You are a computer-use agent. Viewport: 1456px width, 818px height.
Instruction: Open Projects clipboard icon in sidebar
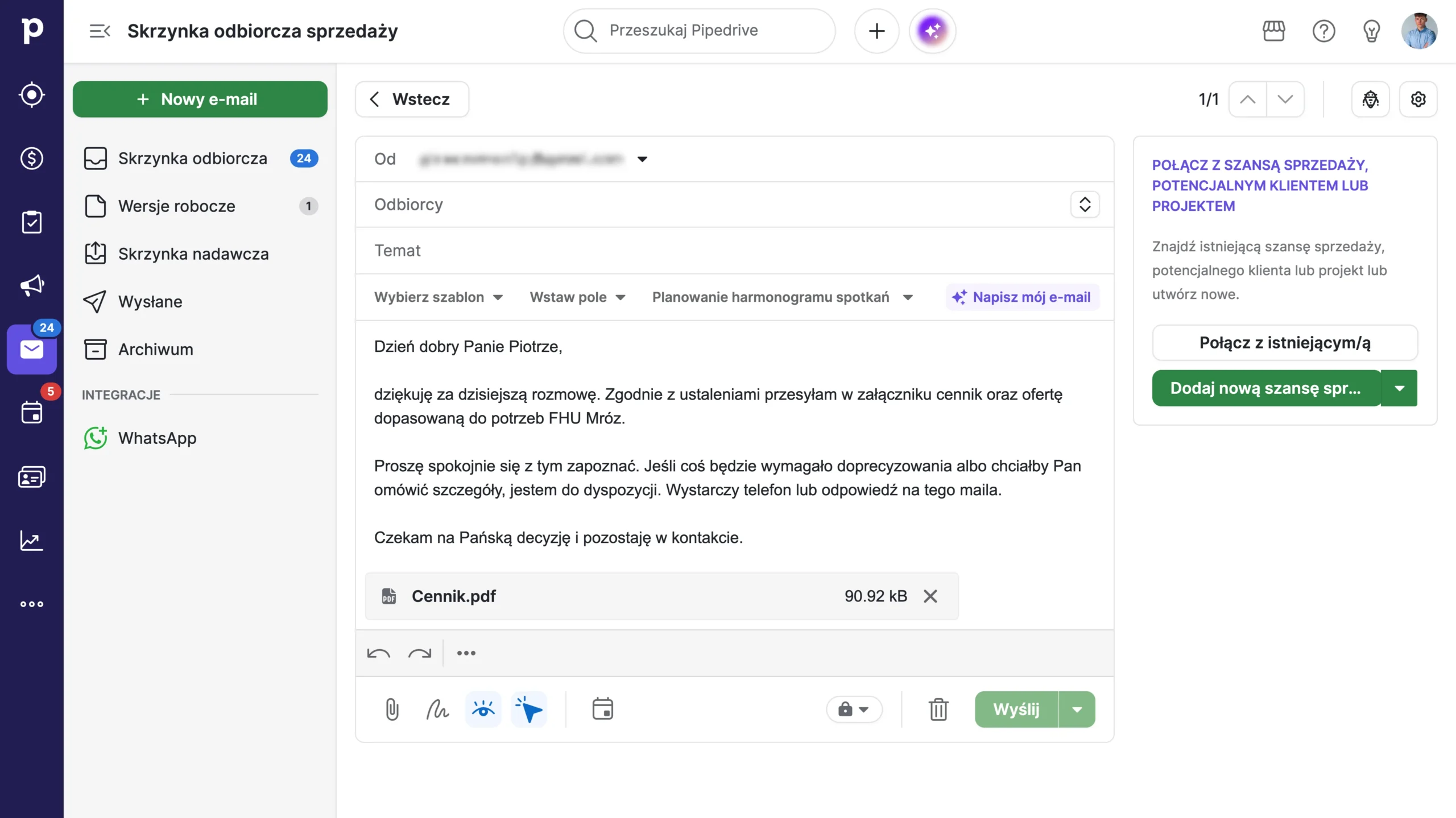point(32,222)
